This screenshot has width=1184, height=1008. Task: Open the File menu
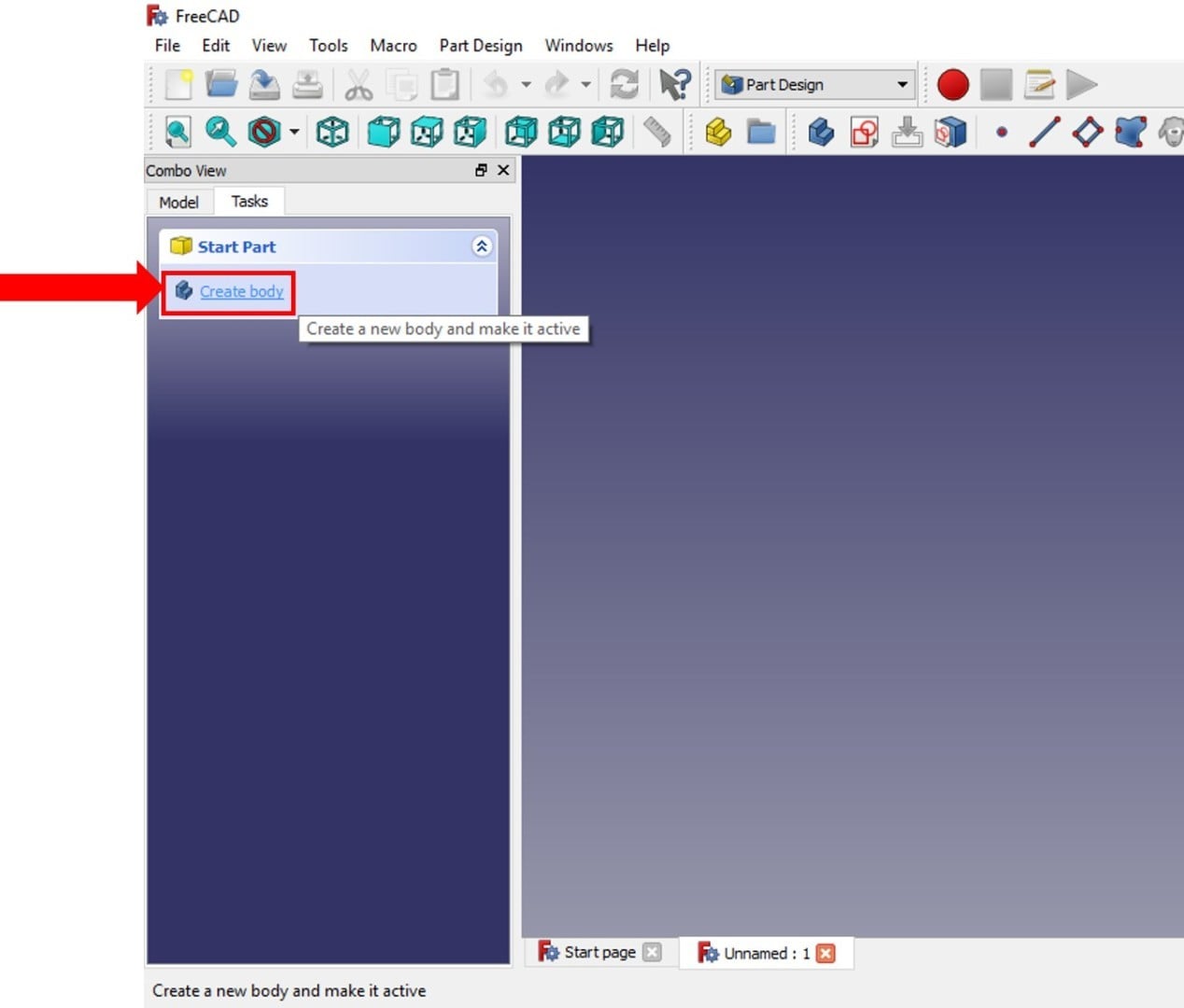click(x=167, y=46)
